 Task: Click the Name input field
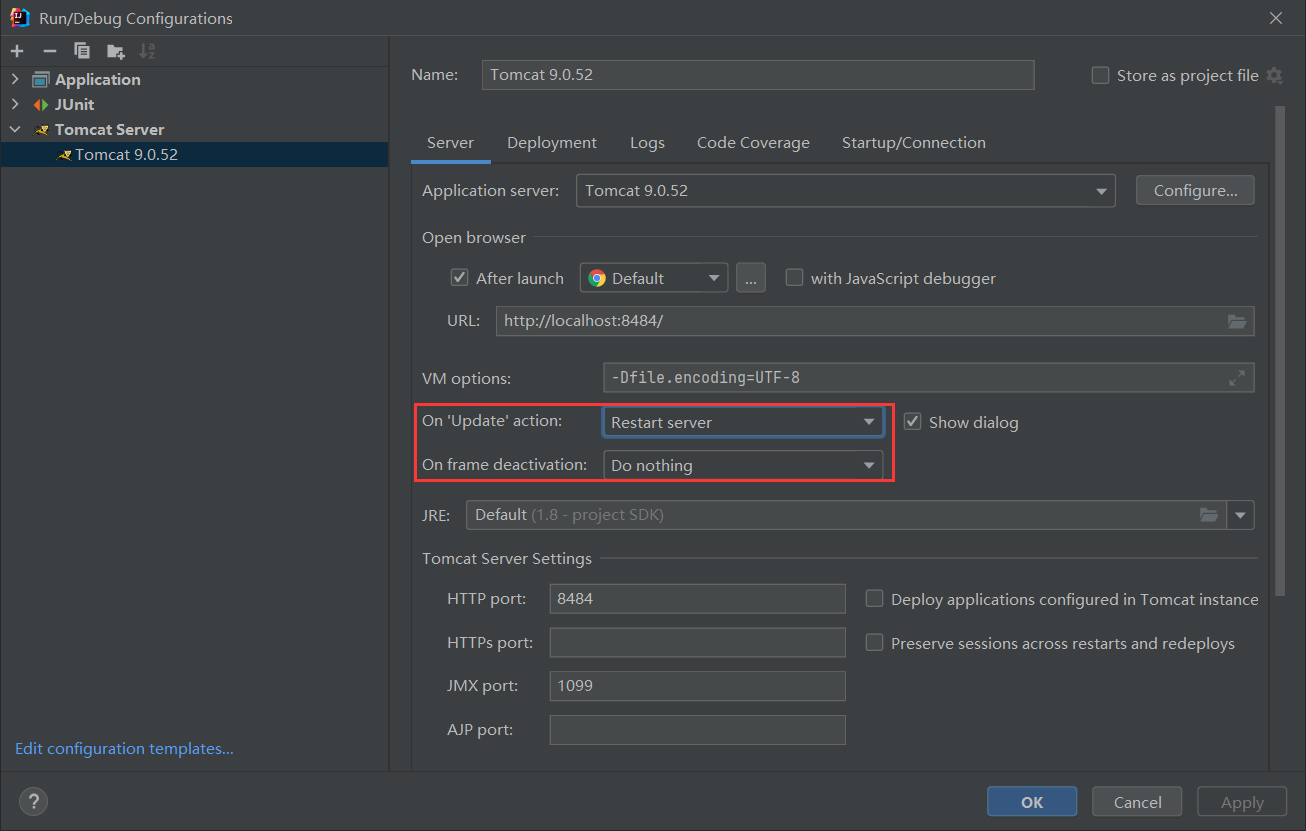758,75
